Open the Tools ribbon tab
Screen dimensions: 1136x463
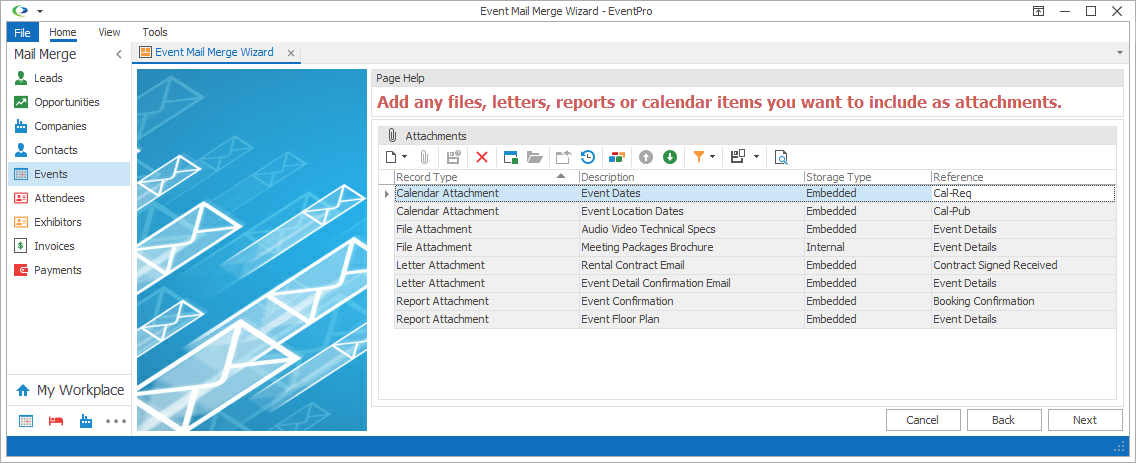(x=155, y=32)
